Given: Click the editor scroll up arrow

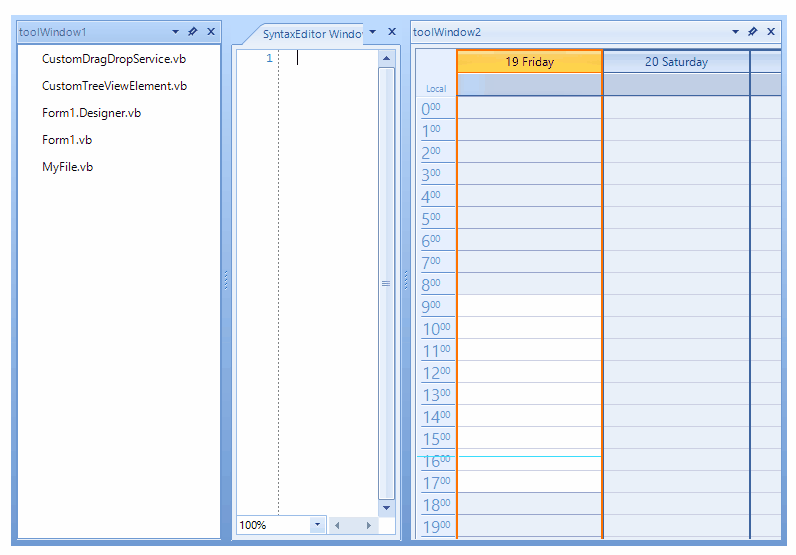Looking at the screenshot, I should click(386, 58).
